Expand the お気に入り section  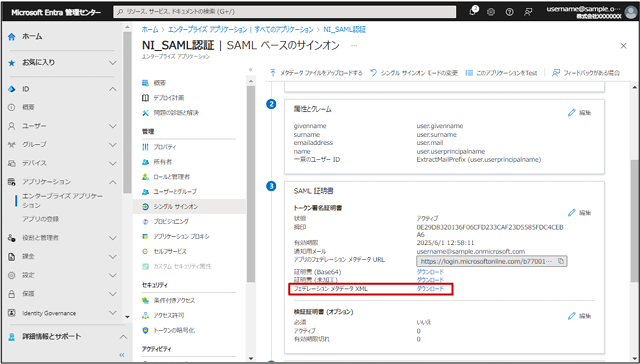113,63
